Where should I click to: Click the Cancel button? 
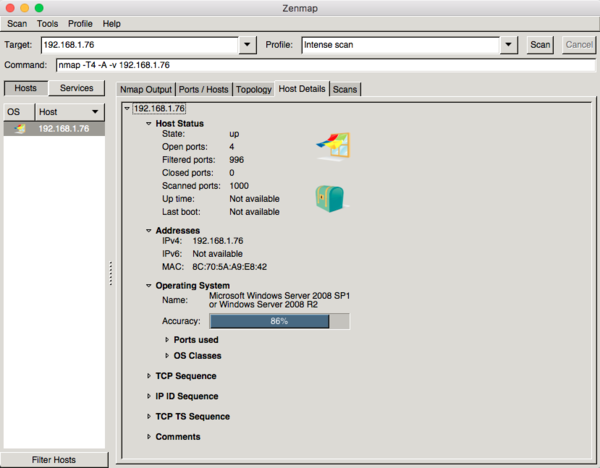click(x=579, y=45)
